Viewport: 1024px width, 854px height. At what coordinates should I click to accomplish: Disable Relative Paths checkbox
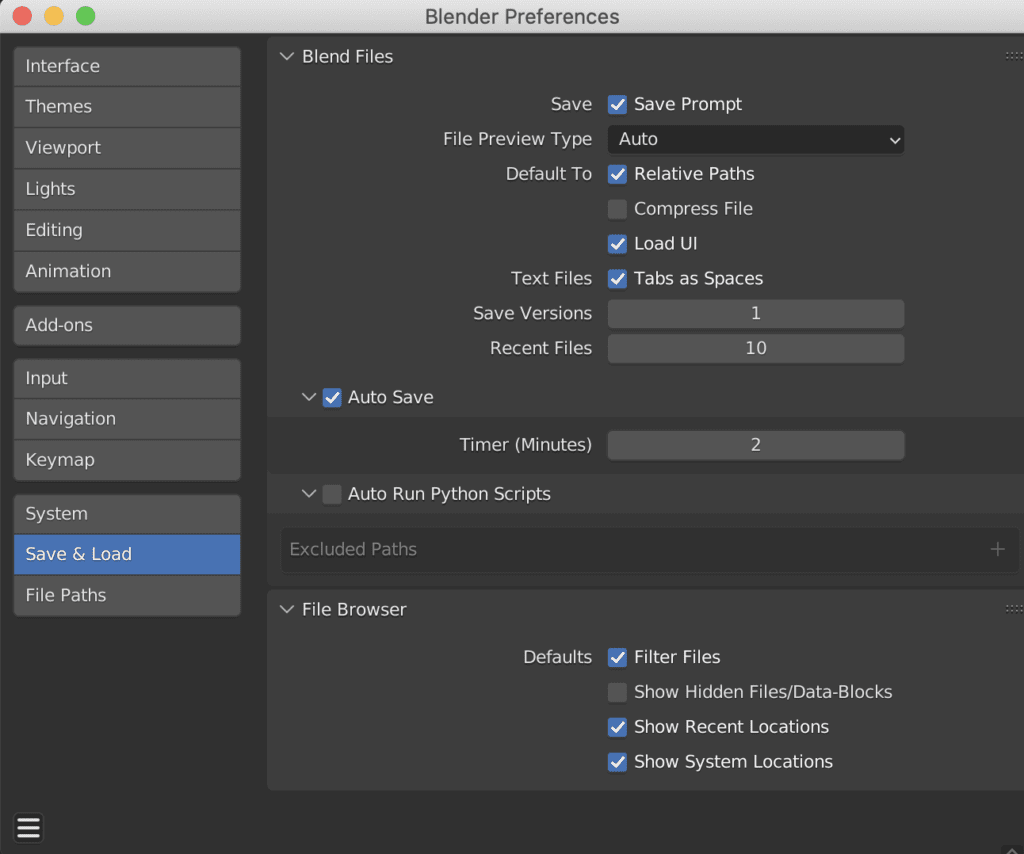617,174
